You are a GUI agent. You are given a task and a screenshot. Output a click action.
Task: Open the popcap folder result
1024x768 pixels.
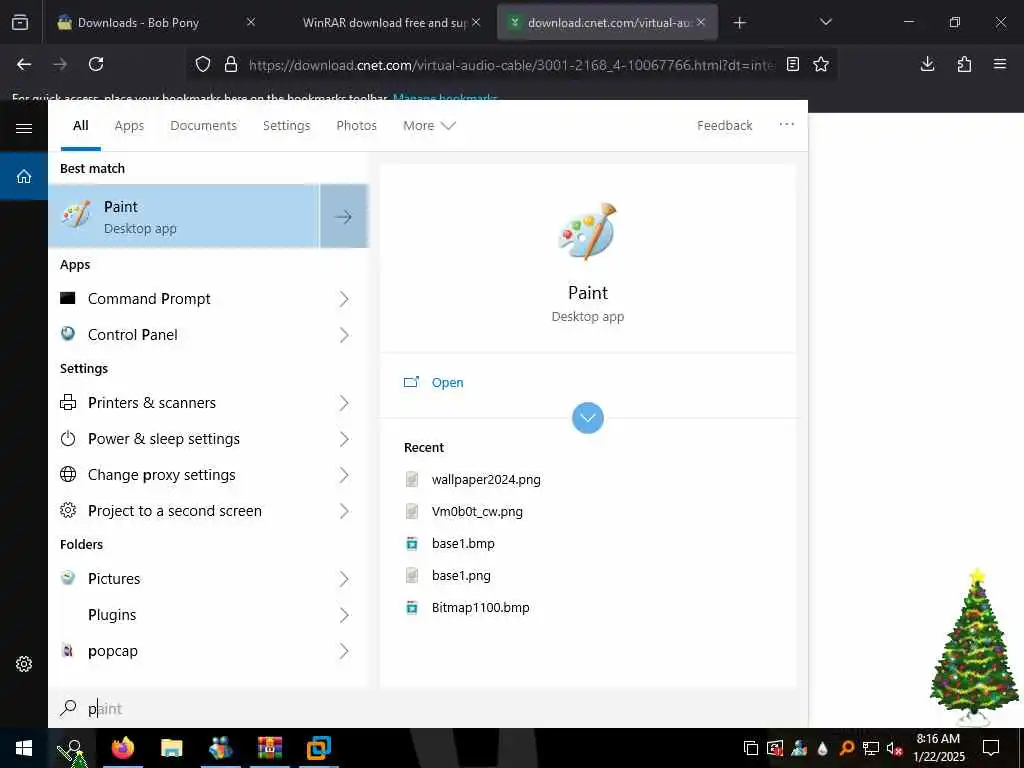(x=112, y=650)
